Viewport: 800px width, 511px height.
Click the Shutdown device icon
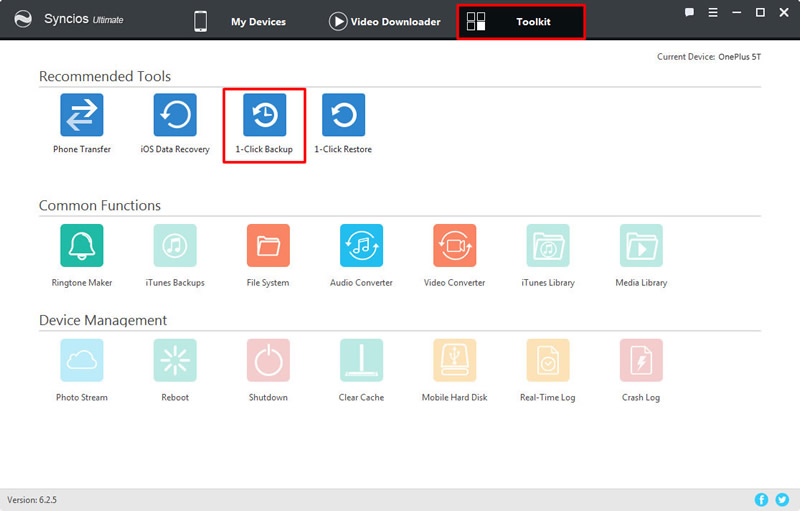tap(268, 360)
